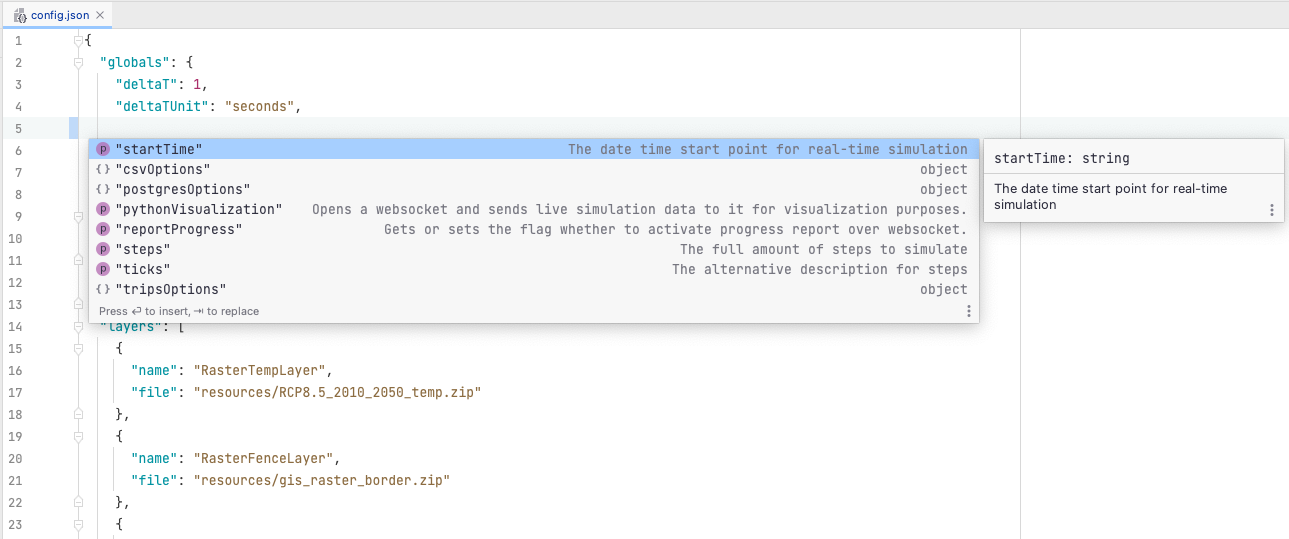
Task: Click the "reportProgress" property icon
Action: [x=103, y=229]
